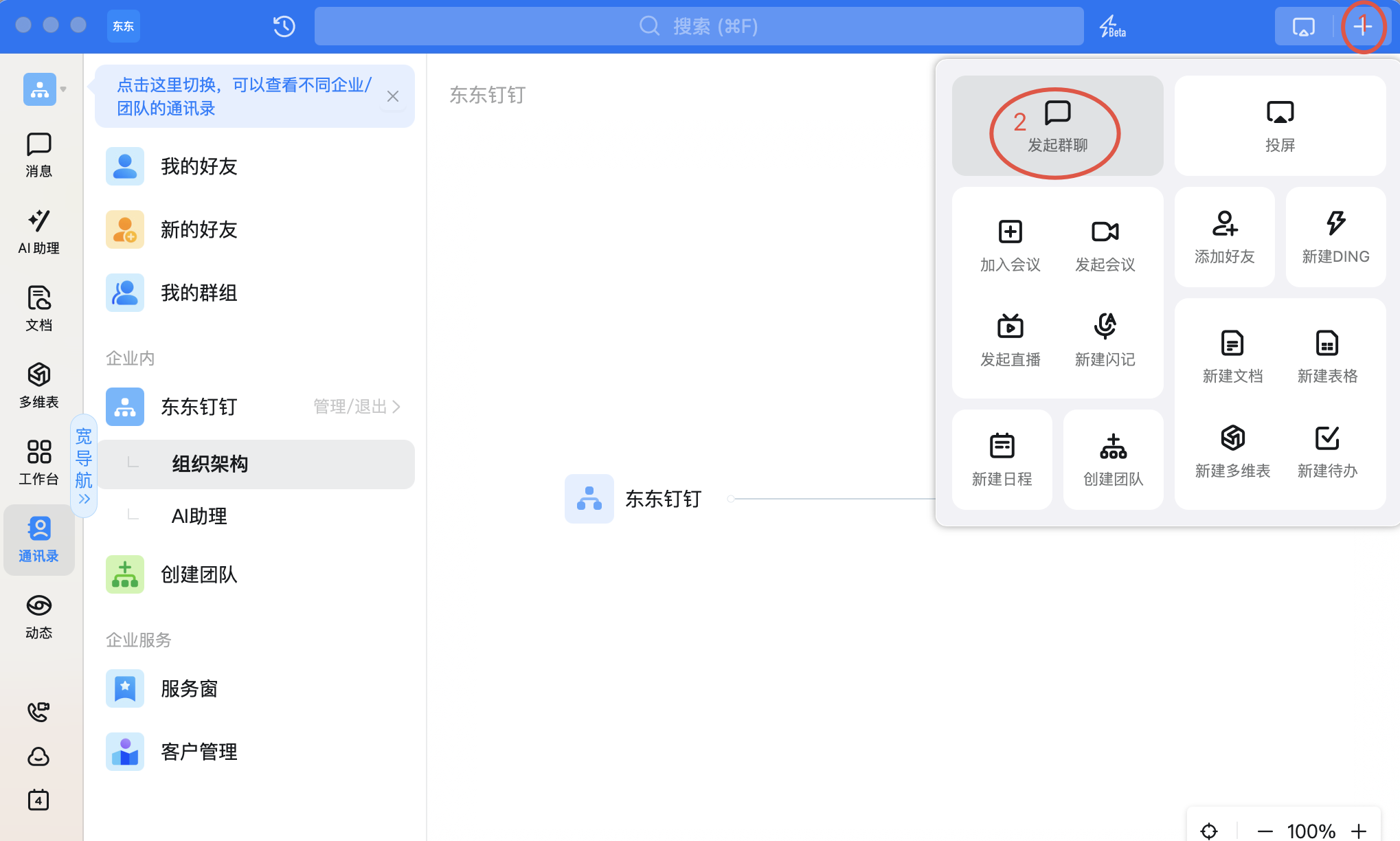Zoom out with the minus control
Image resolution: width=1400 pixels, height=841 pixels.
tap(1265, 831)
